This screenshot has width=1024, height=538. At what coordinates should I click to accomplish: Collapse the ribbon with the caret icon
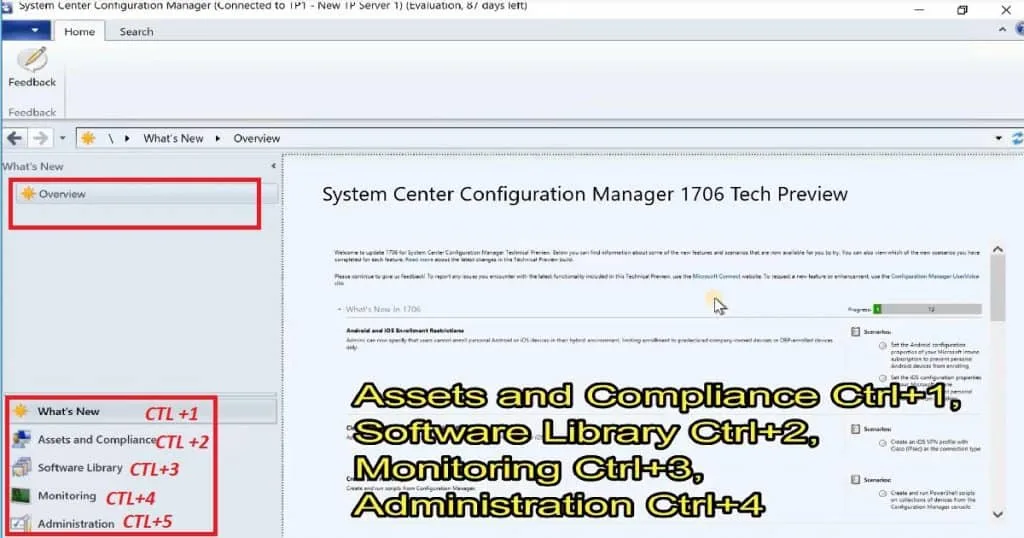[x=1002, y=30]
